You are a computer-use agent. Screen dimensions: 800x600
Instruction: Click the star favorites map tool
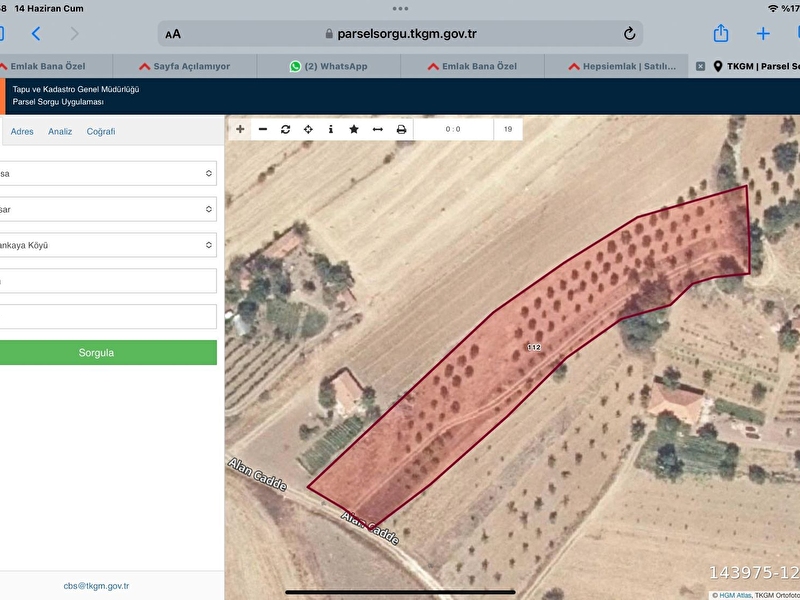(x=354, y=129)
